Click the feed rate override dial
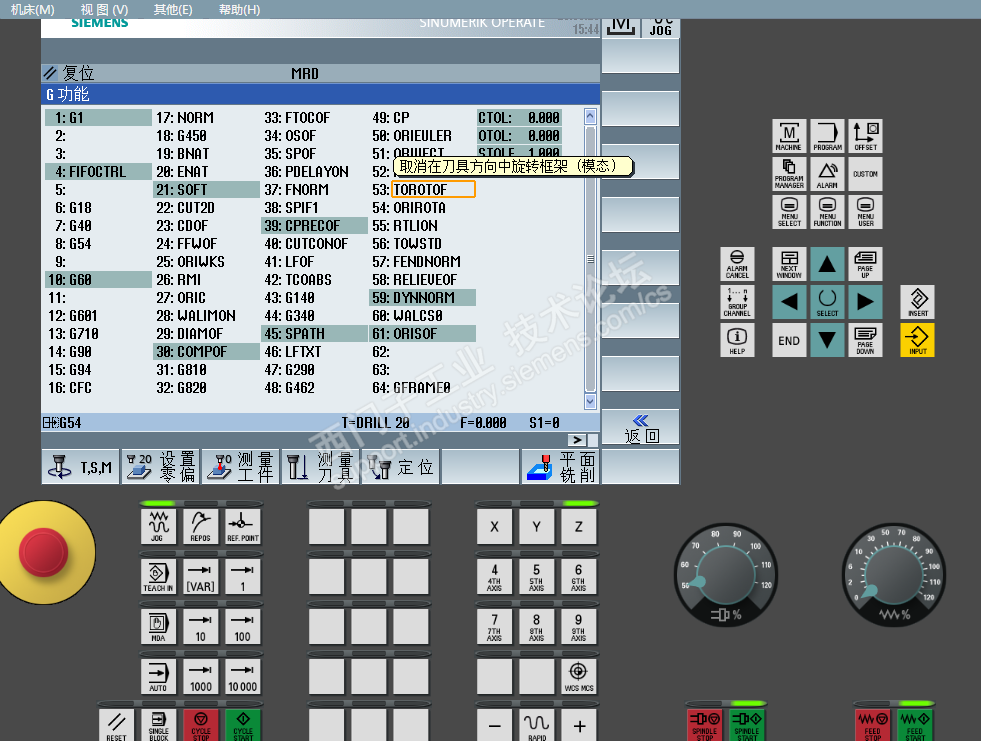This screenshot has width=981, height=741. (894, 576)
